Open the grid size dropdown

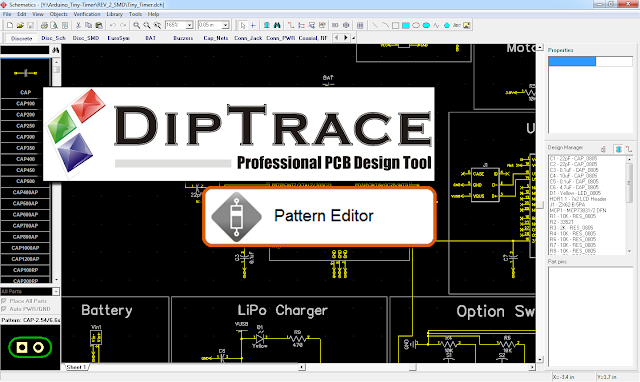pyautogui.click(x=225, y=25)
